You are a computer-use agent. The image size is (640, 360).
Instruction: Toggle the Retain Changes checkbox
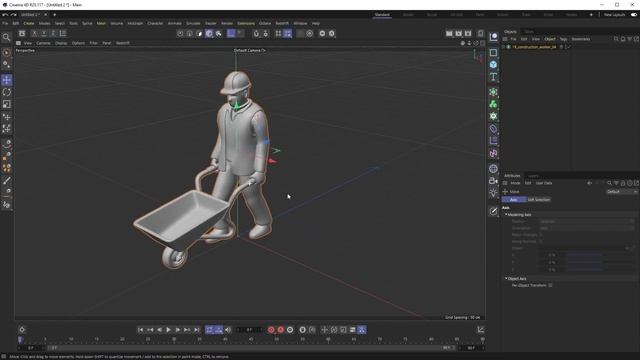541,235
